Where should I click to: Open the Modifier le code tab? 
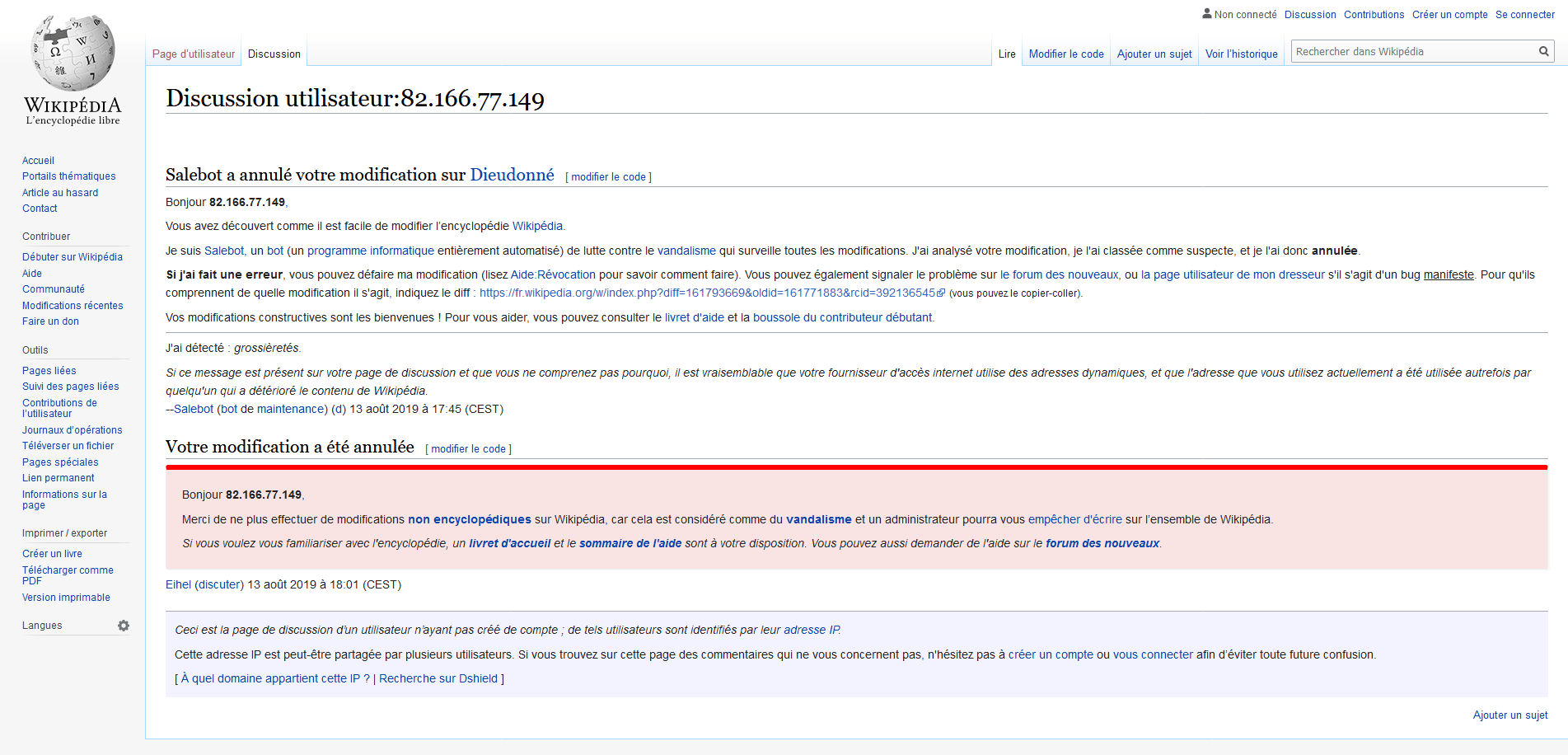(1066, 54)
